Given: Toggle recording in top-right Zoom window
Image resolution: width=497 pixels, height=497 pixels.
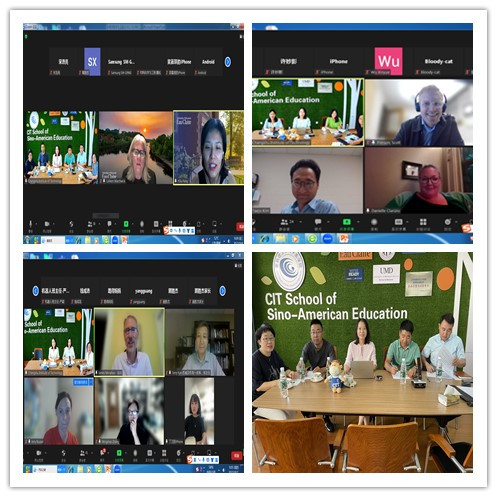Looking at the screenshot, I should [x=374, y=222].
